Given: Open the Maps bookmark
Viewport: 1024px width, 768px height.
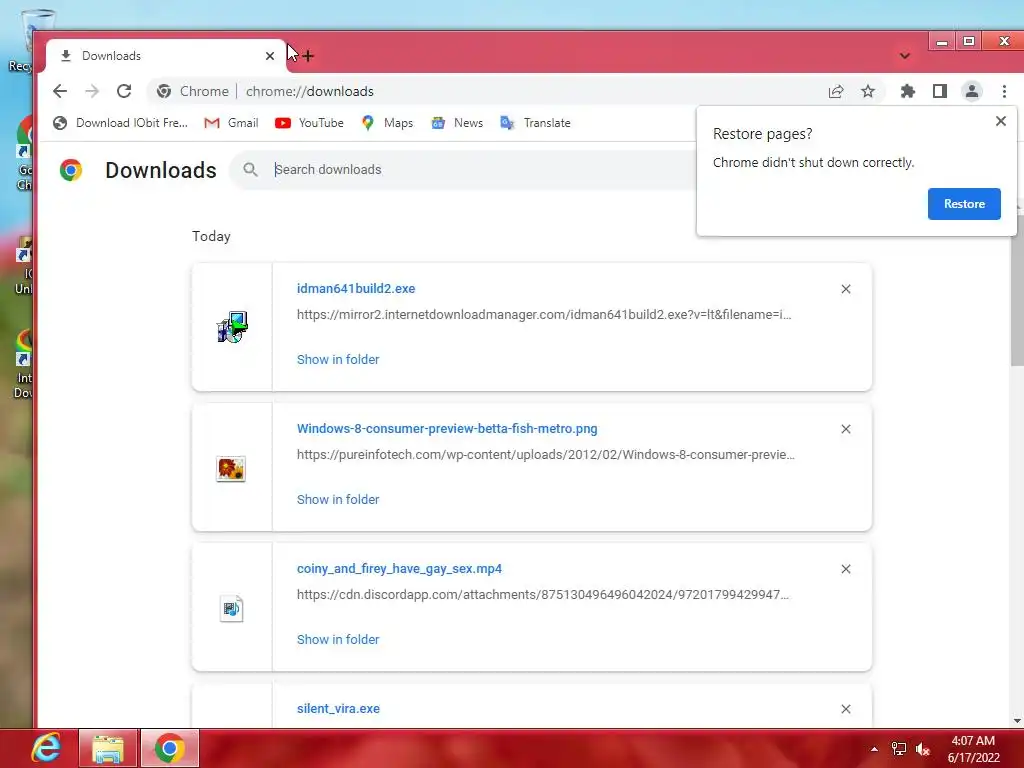Looking at the screenshot, I should pos(387,123).
